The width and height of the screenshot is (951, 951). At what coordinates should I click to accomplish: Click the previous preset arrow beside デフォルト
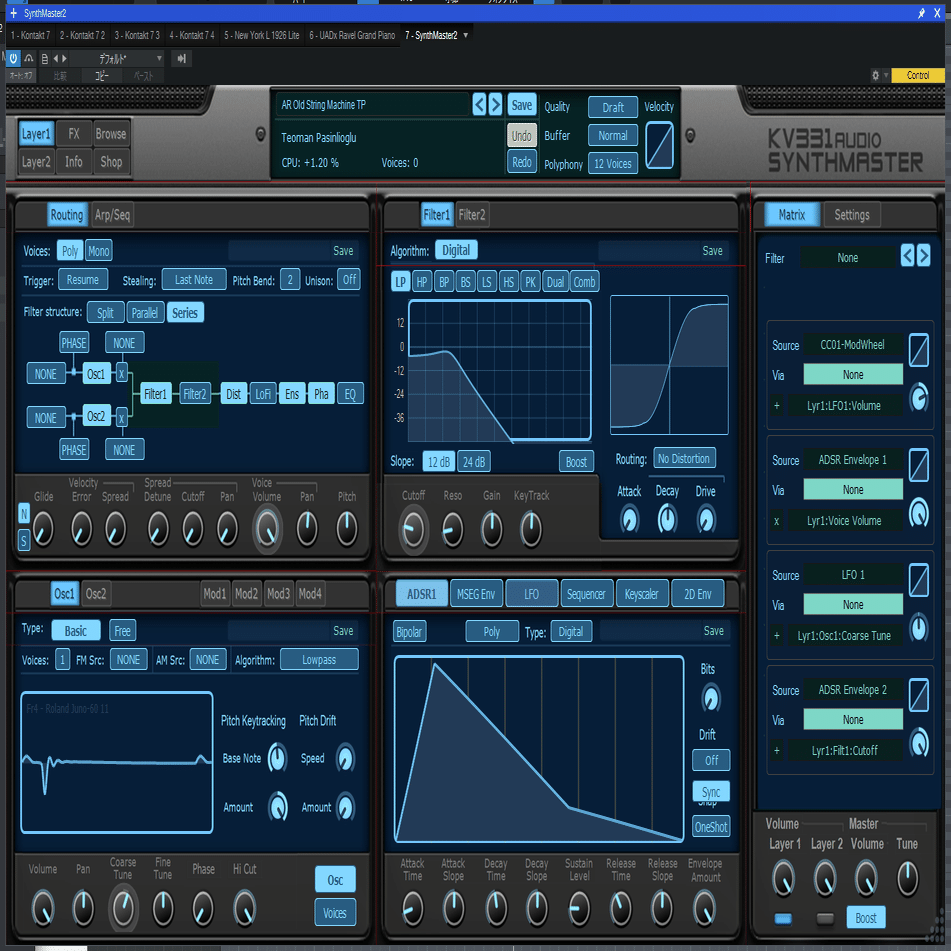pyautogui.click(x=56, y=58)
